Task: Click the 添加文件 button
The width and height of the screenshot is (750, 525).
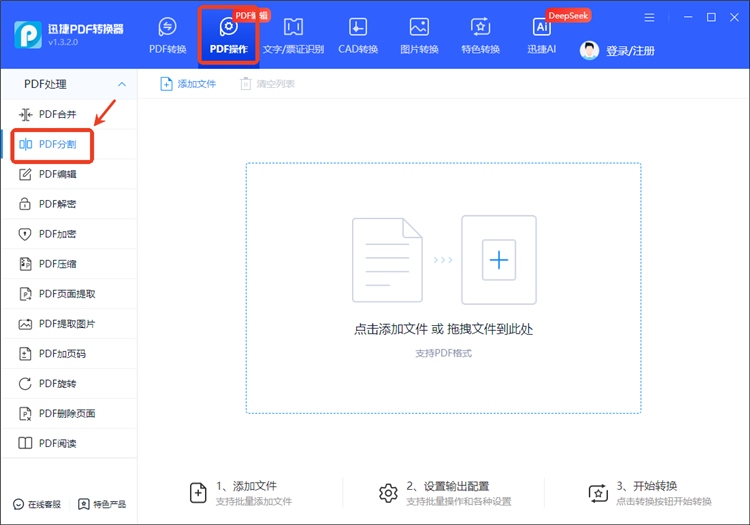Action: (188, 84)
